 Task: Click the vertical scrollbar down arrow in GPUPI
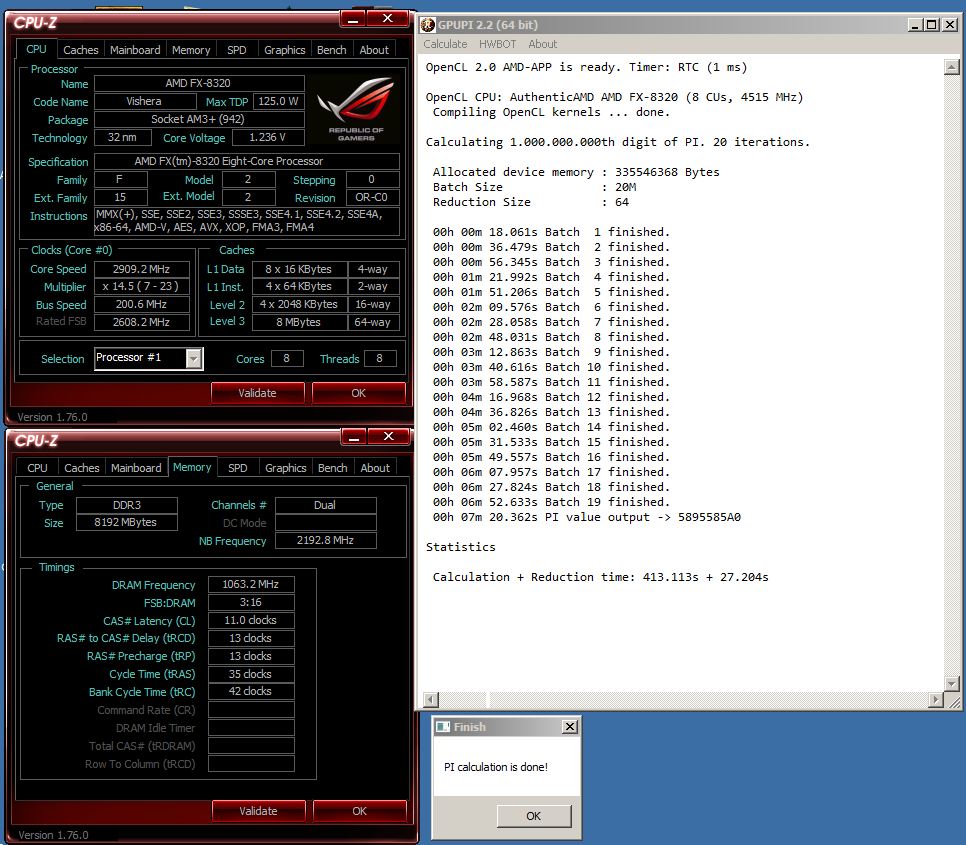[951, 684]
